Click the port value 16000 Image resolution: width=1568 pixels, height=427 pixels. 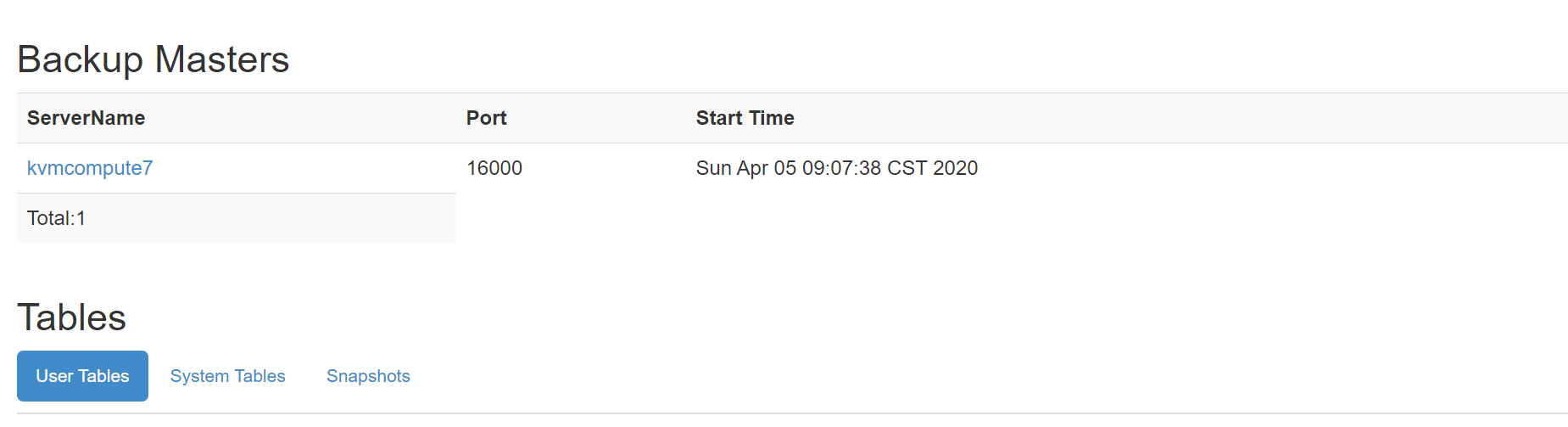(x=494, y=168)
